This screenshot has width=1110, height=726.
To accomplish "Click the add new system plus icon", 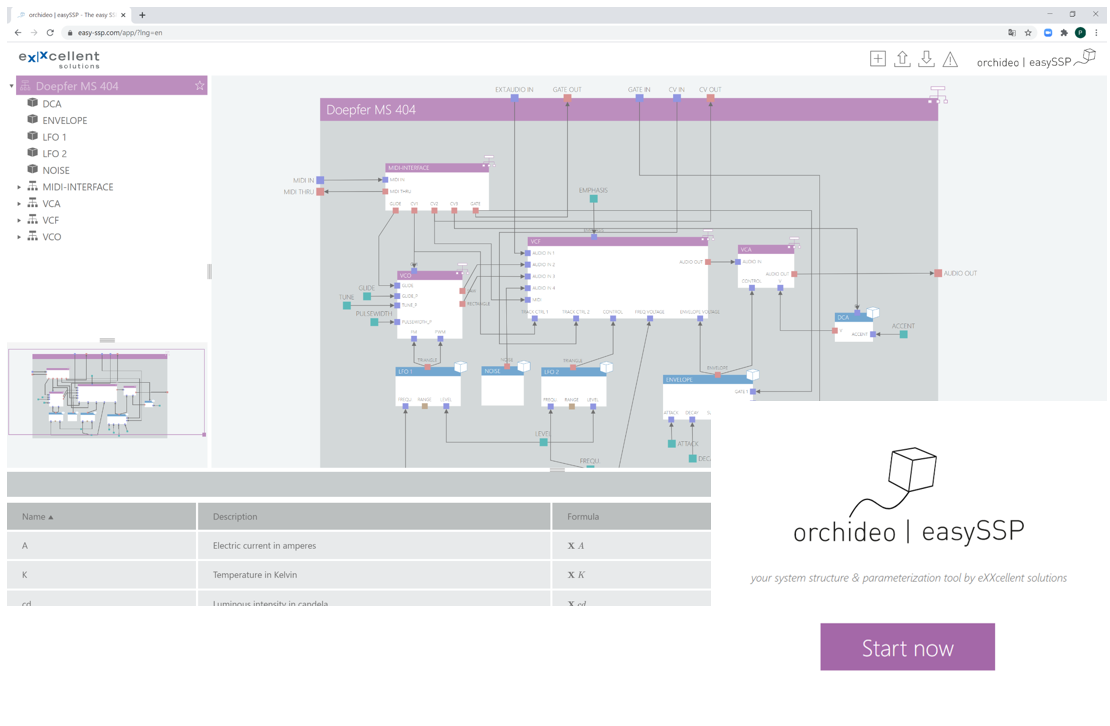I will (x=877, y=59).
